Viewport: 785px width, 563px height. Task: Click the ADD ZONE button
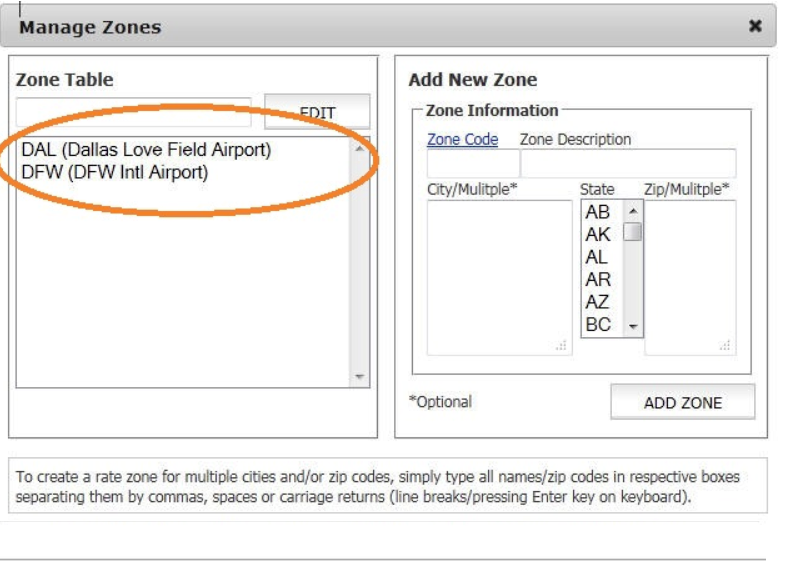(682, 402)
